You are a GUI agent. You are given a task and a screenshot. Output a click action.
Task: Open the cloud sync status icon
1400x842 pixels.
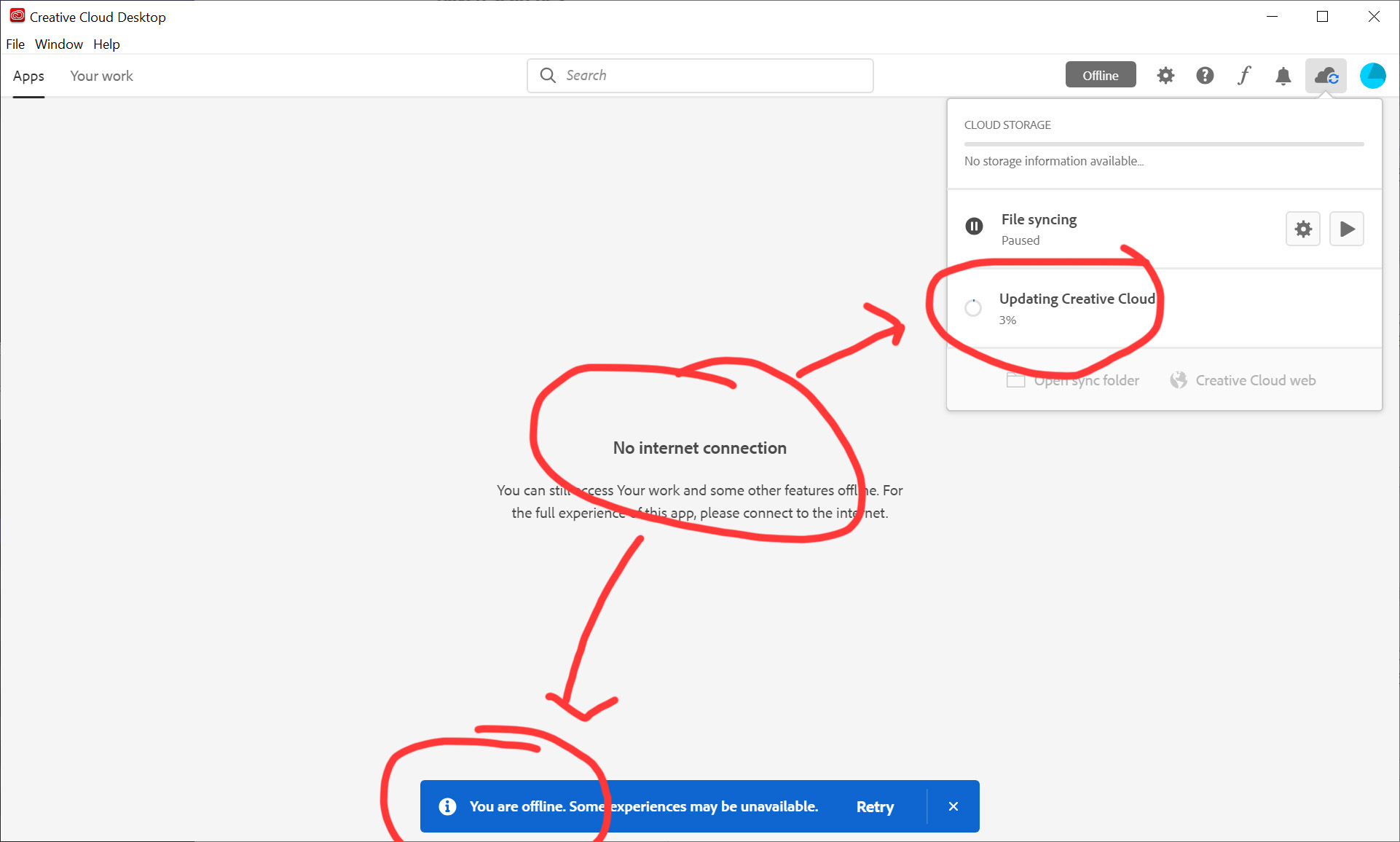pos(1326,75)
